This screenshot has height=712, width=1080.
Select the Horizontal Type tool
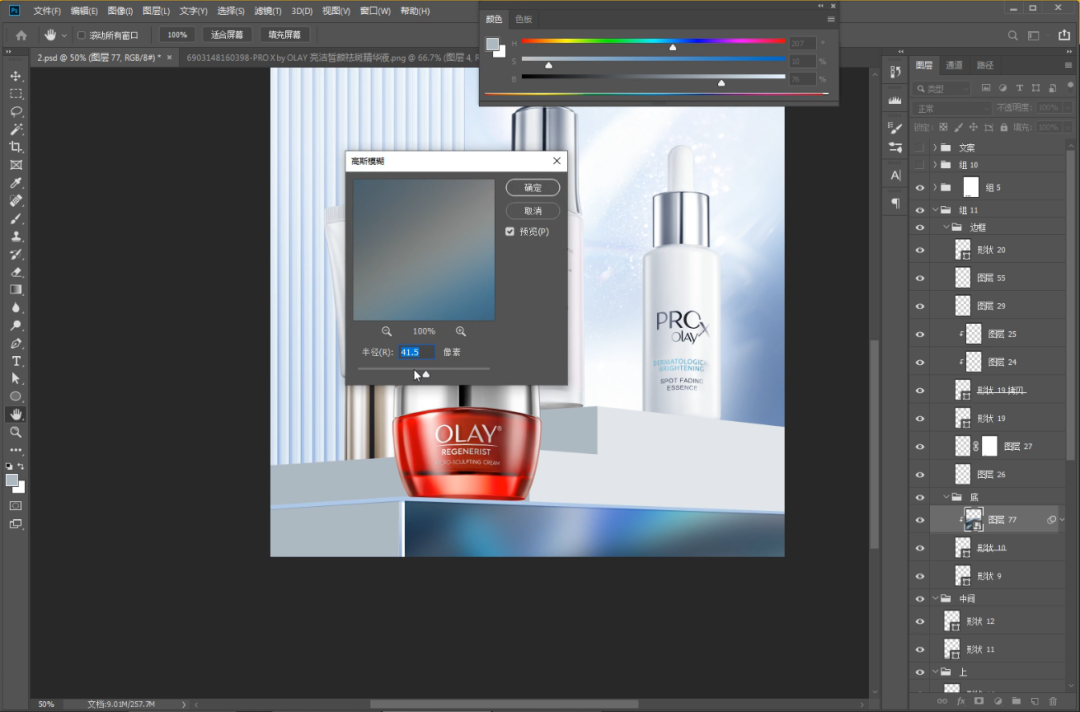click(x=16, y=362)
